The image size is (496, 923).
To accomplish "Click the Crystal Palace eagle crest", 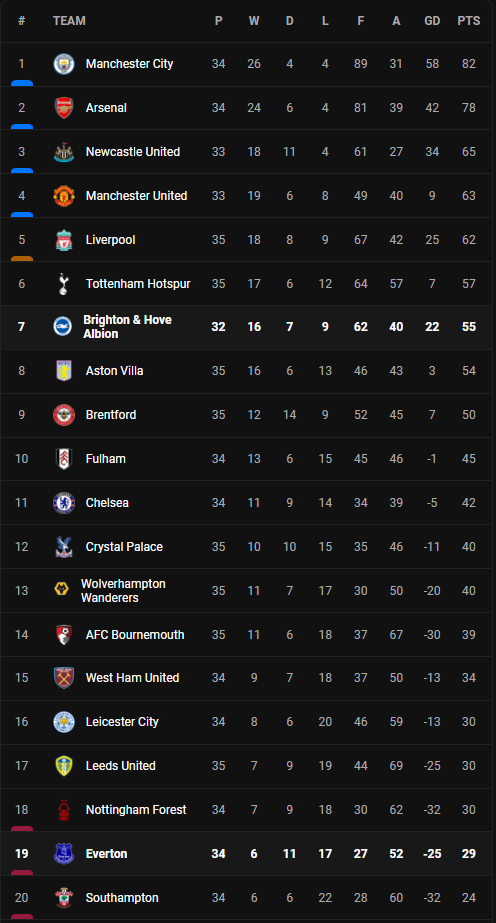I will pyautogui.click(x=64, y=547).
